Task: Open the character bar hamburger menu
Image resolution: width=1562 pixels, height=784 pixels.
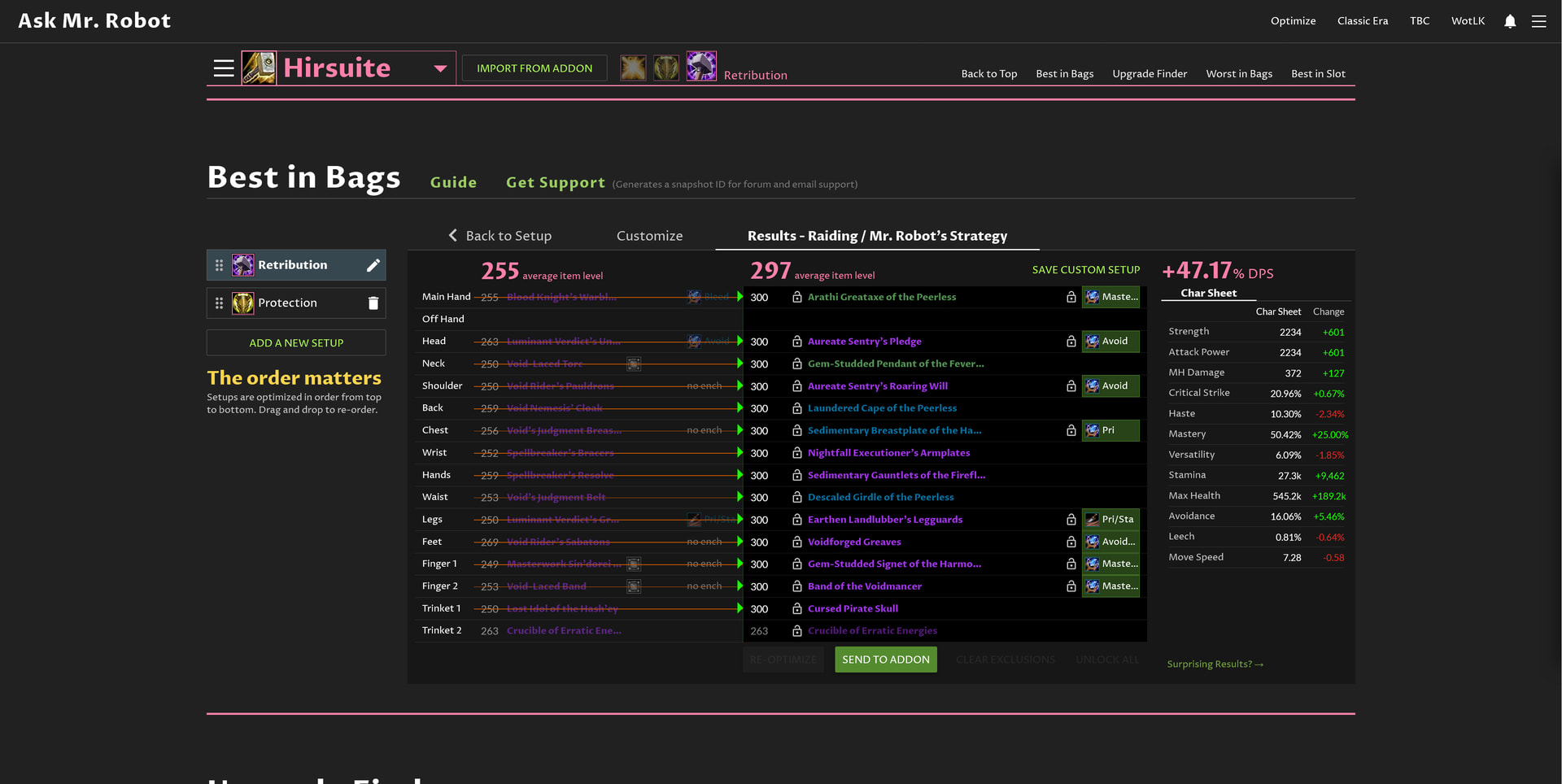Action: point(224,68)
